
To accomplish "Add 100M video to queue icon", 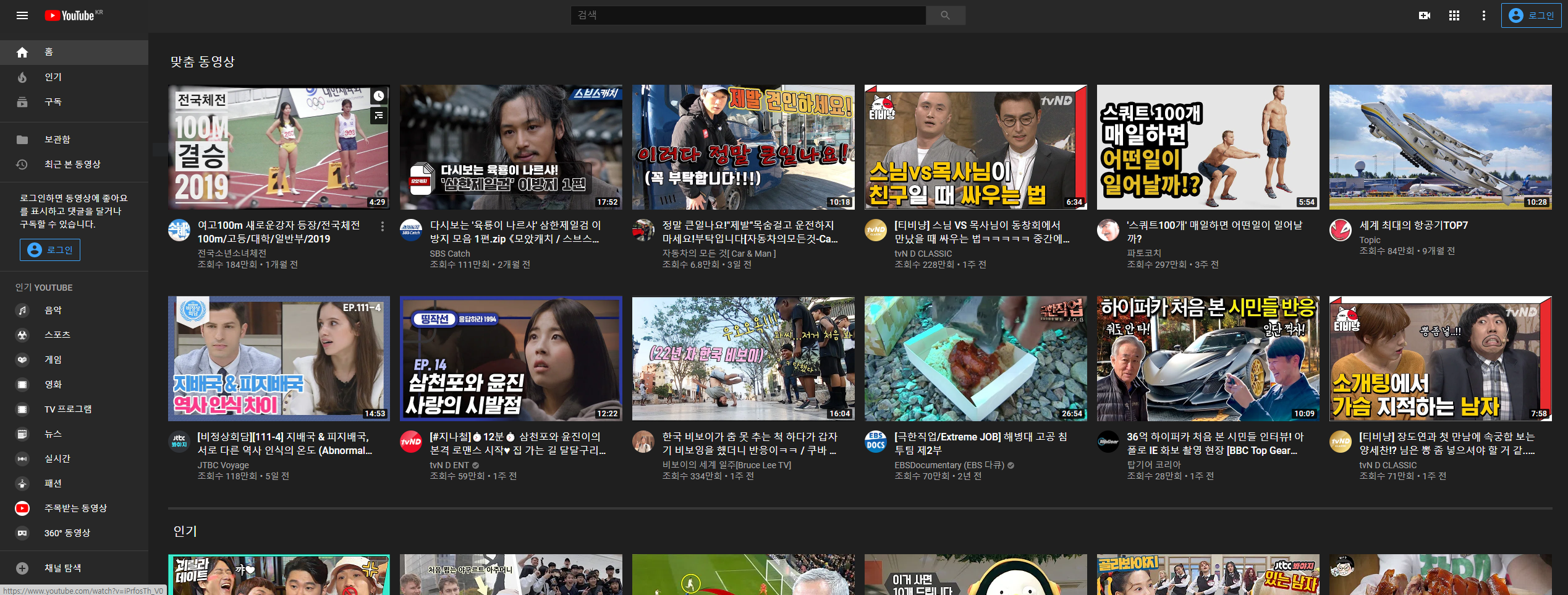I will pos(378,115).
